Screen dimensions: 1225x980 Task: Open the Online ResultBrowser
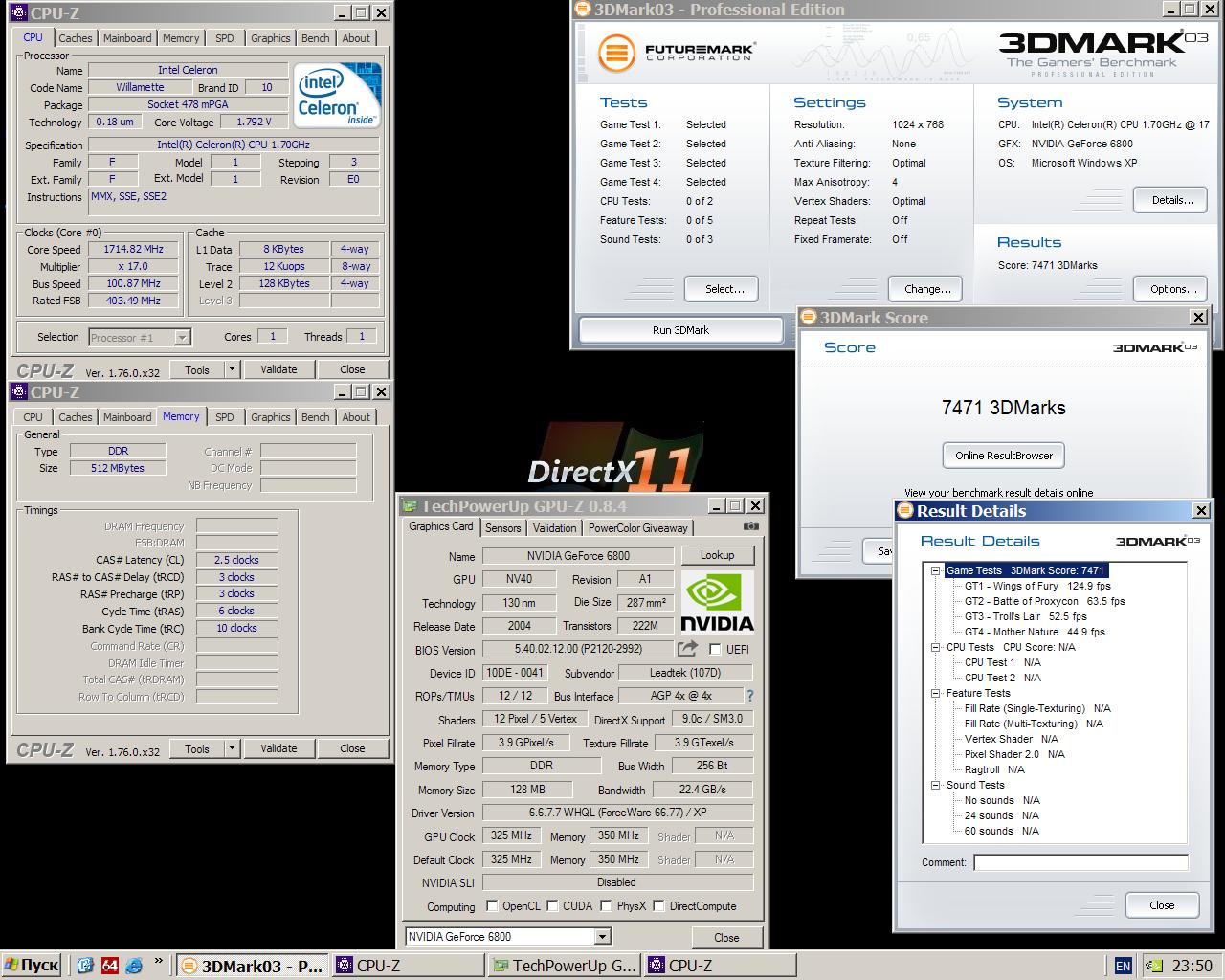pos(1004,456)
